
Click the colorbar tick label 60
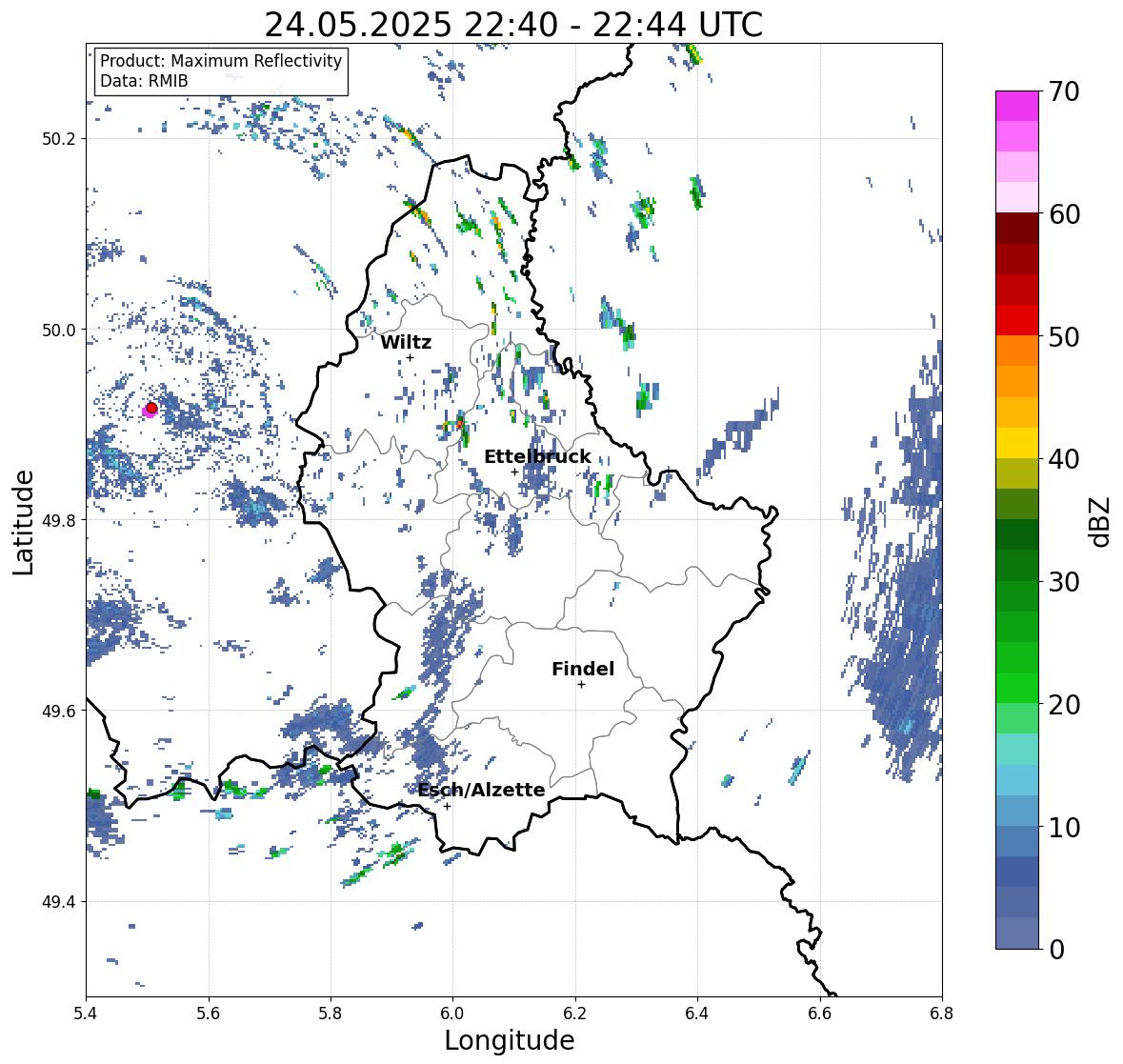click(1064, 214)
